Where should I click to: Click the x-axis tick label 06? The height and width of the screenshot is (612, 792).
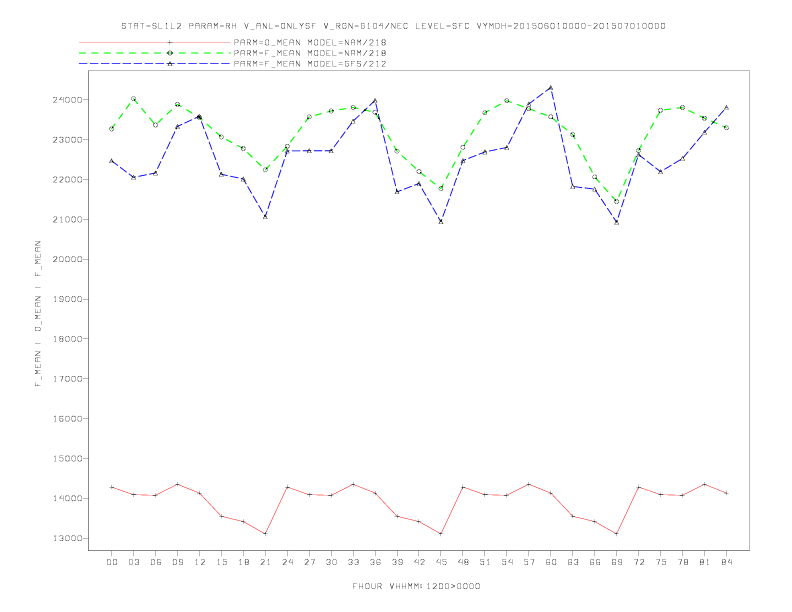(x=156, y=562)
